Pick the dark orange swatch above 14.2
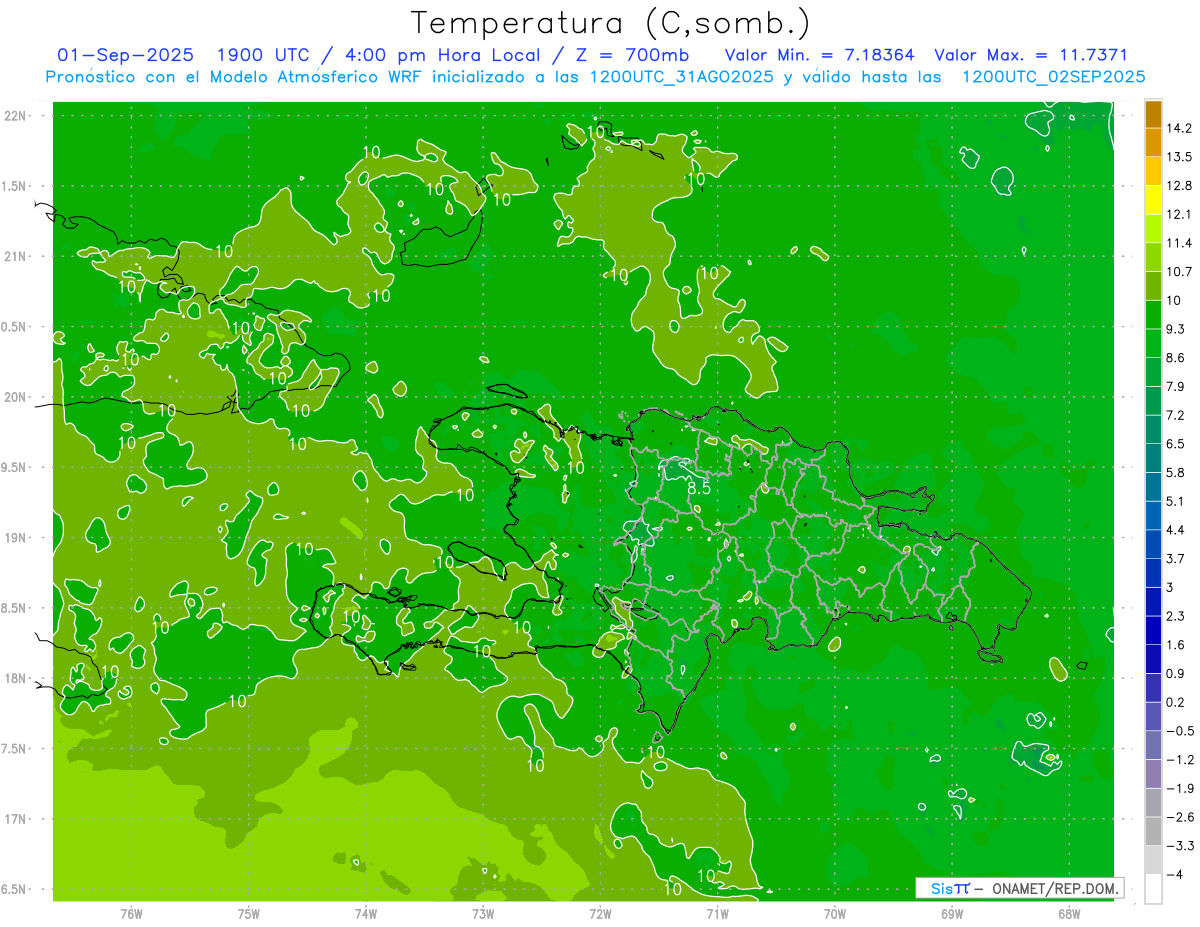This screenshot has height=927, width=1200. (x=1153, y=114)
